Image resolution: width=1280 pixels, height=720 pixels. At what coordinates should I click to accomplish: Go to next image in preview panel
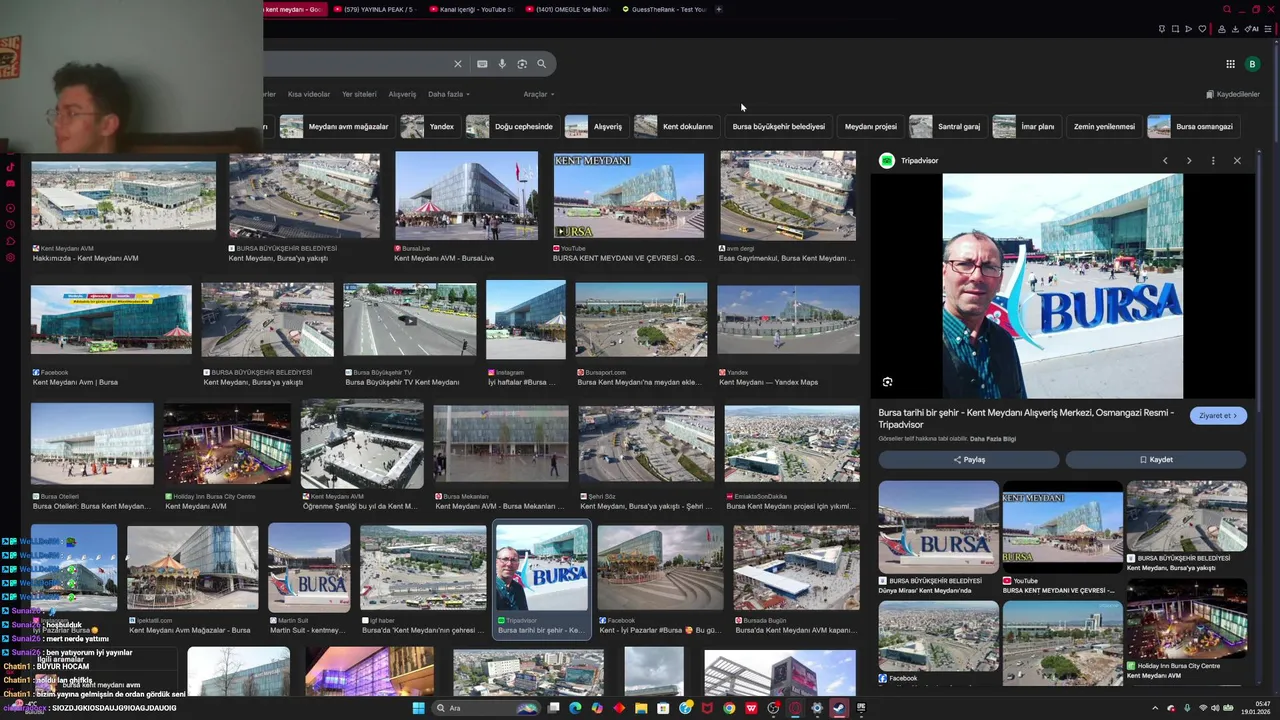(1189, 160)
